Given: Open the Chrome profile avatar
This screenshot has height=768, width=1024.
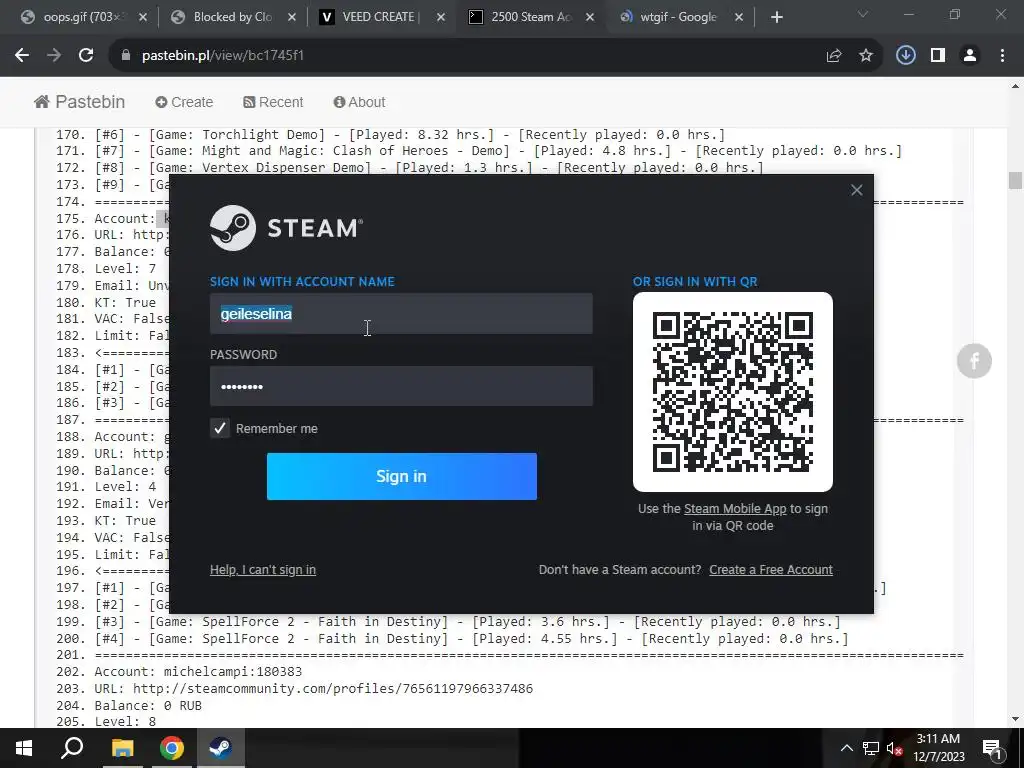Looking at the screenshot, I should [x=970, y=56].
